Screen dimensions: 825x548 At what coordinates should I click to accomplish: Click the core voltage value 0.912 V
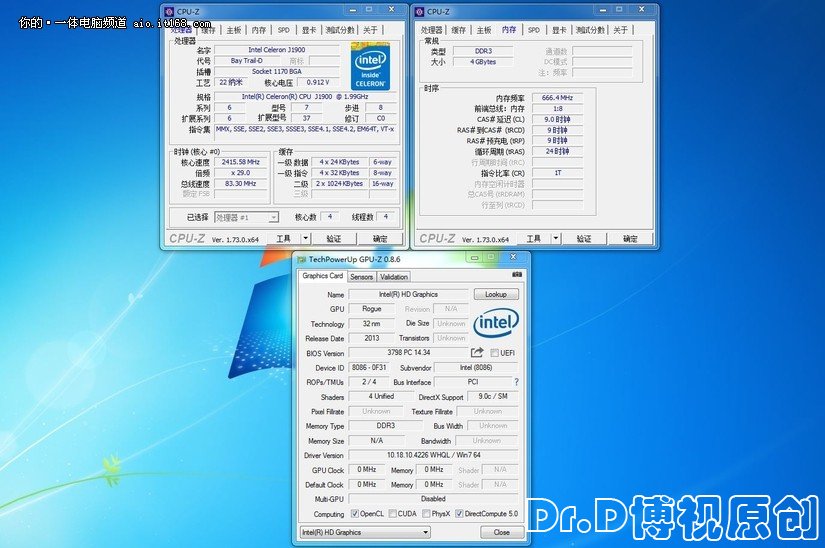(318, 82)
